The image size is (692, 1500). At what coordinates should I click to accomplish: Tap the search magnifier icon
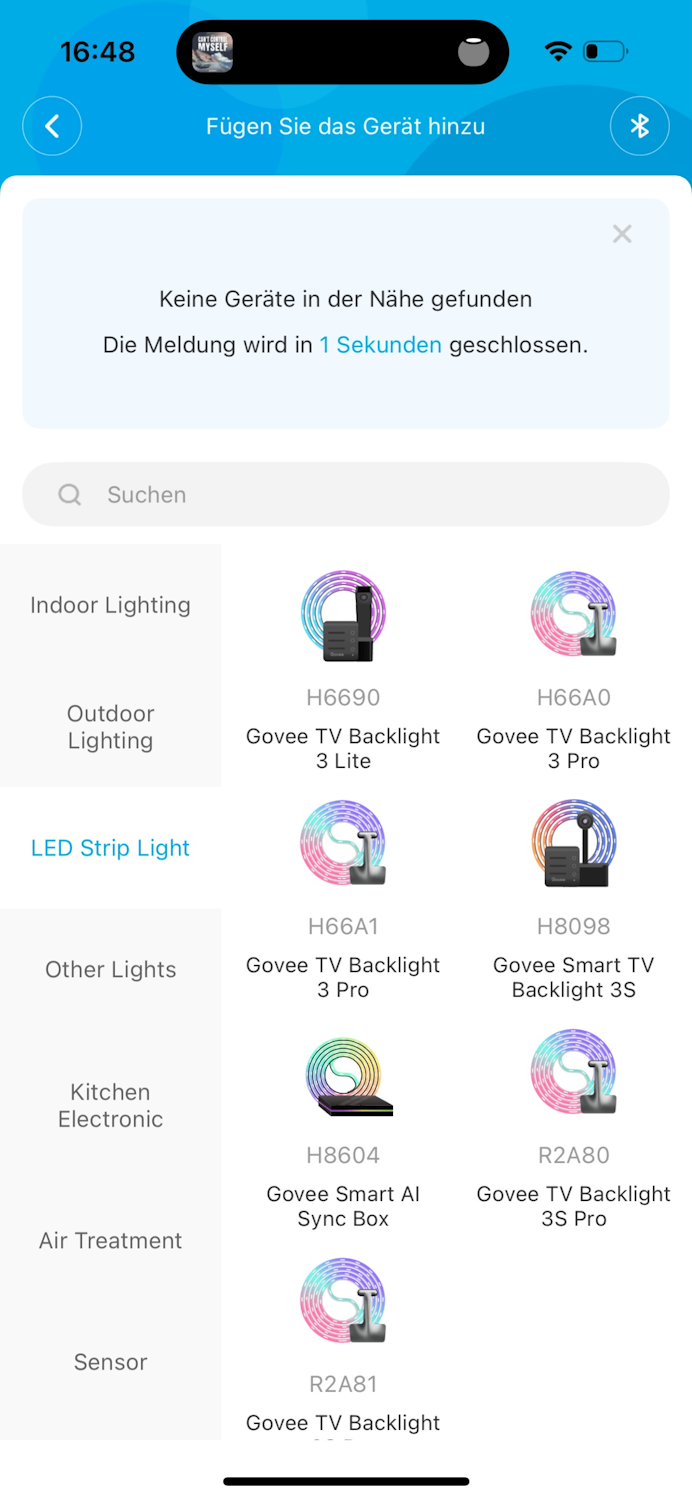pos(70,494)
